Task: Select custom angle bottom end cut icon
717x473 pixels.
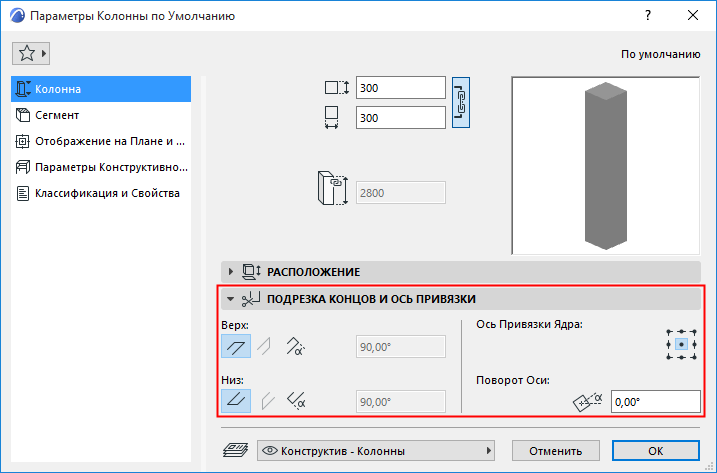Action: pos(296,401)
